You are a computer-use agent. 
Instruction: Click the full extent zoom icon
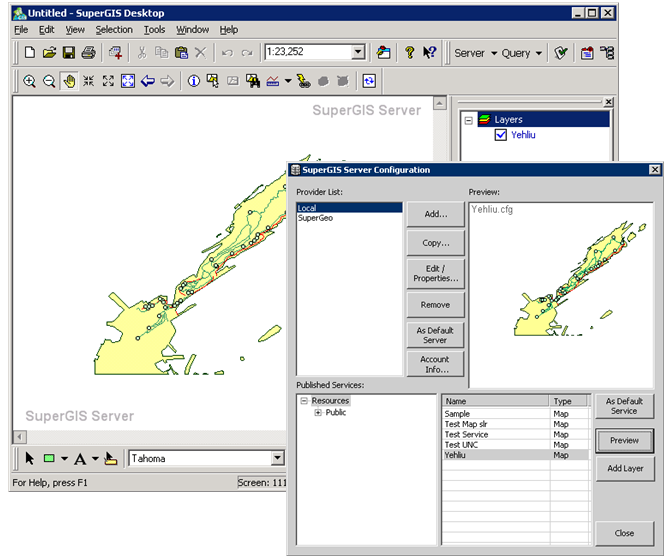[127, 82]
